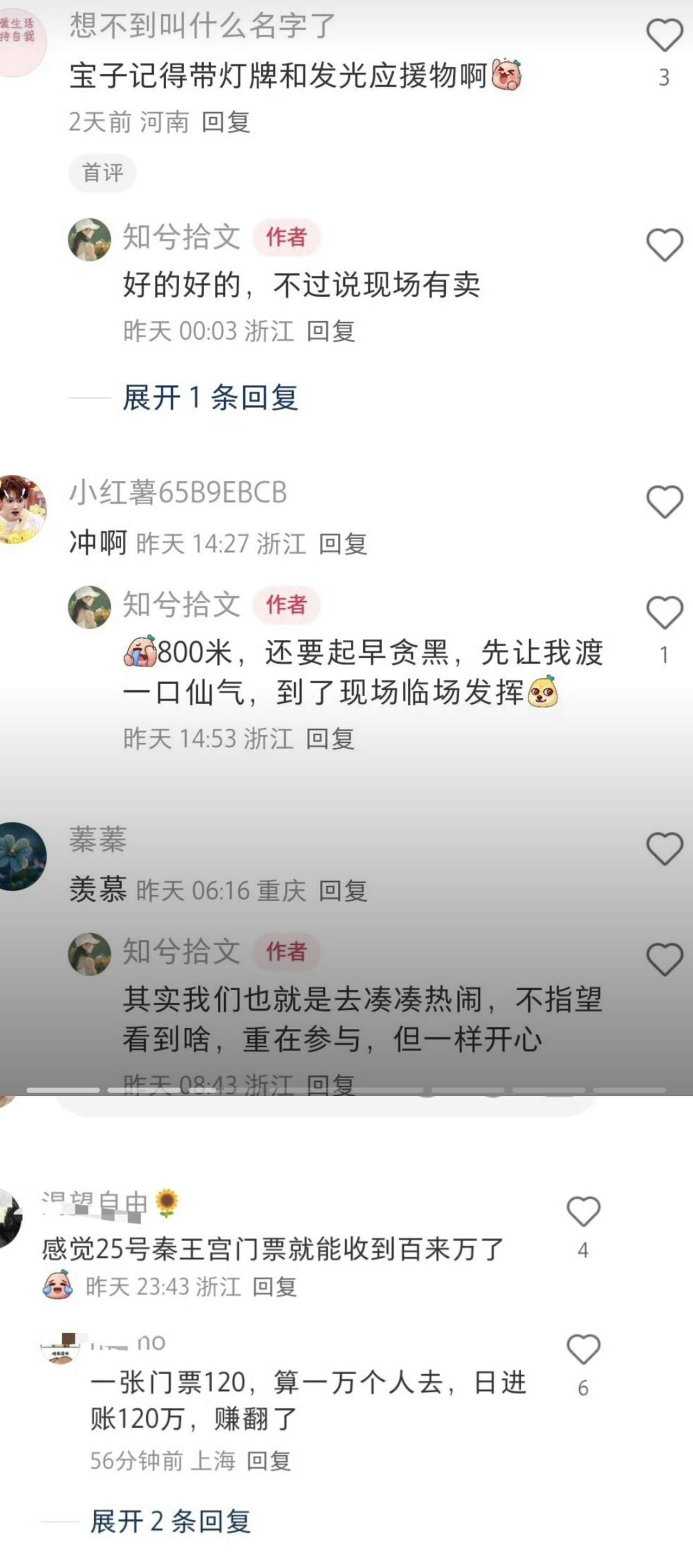Expand 展开 1 条回复

(210, 397)
